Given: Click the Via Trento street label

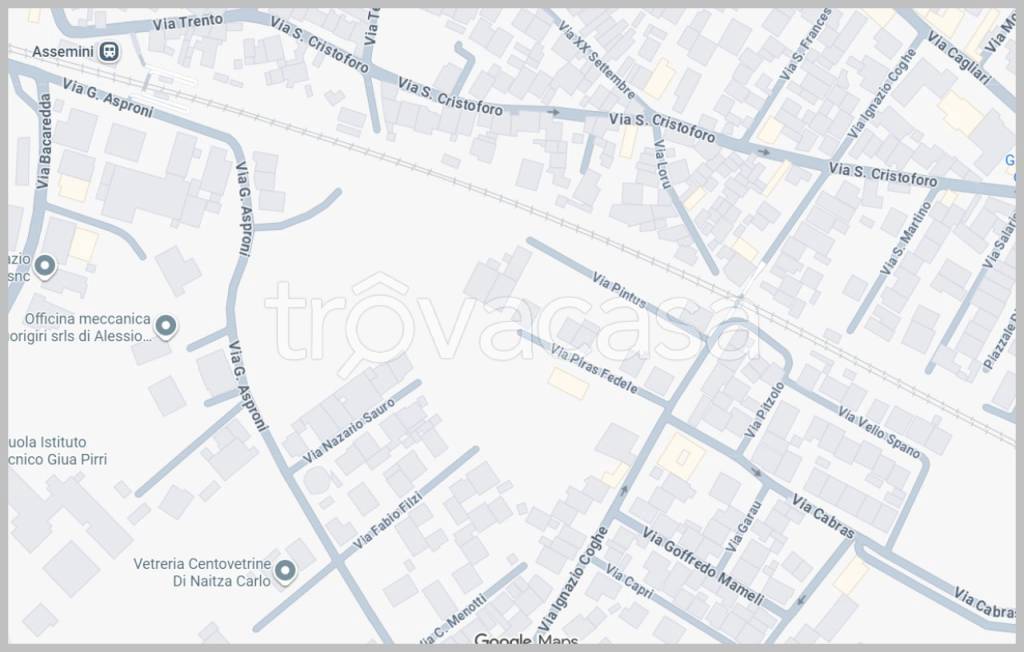Looking at the screenshot, I should click(189, 21).
